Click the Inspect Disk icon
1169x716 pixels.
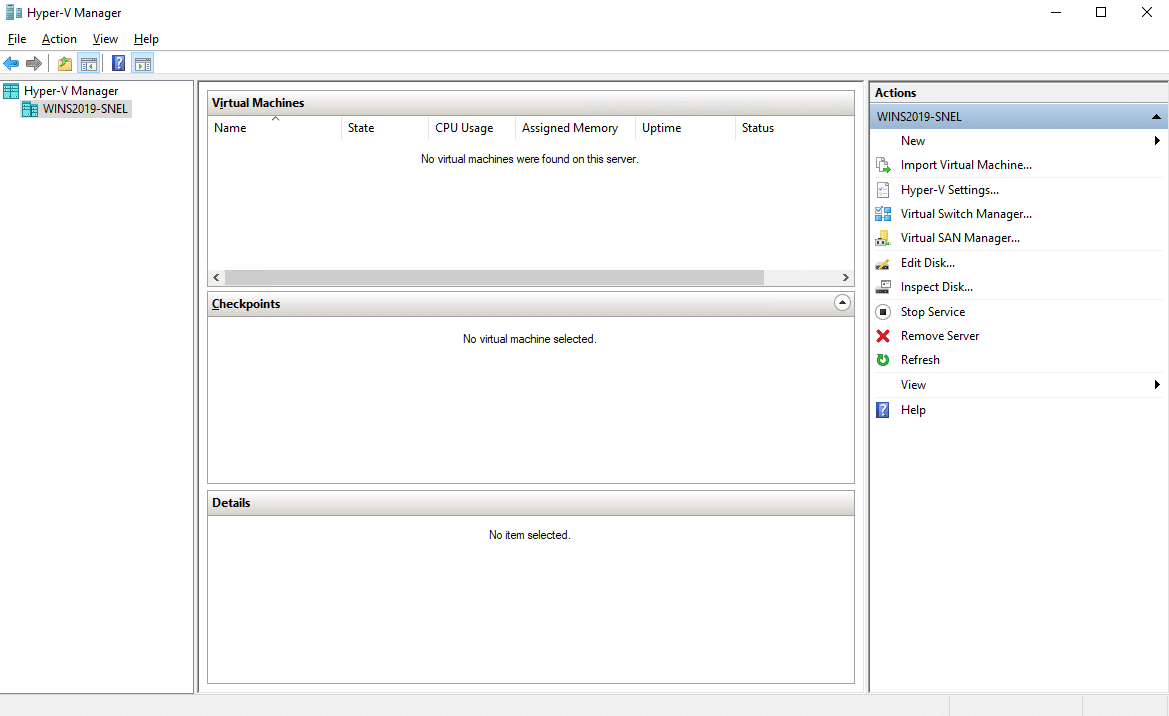point(883,287)
